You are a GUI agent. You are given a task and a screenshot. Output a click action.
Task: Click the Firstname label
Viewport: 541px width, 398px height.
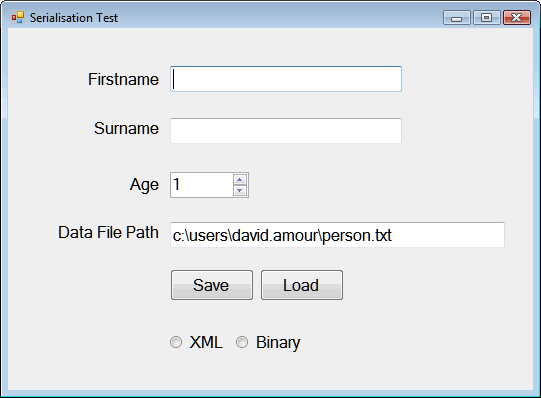[124, 79]
